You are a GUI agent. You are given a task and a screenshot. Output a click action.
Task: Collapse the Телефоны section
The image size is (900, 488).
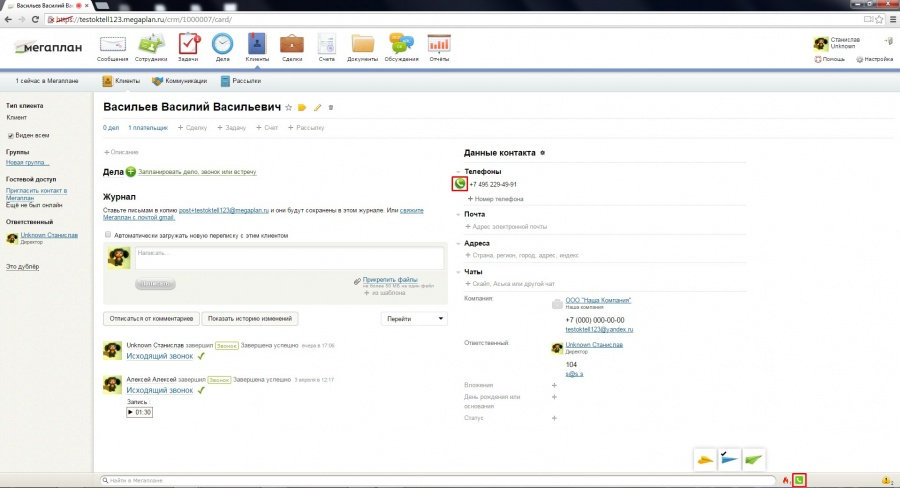[458, 172]
